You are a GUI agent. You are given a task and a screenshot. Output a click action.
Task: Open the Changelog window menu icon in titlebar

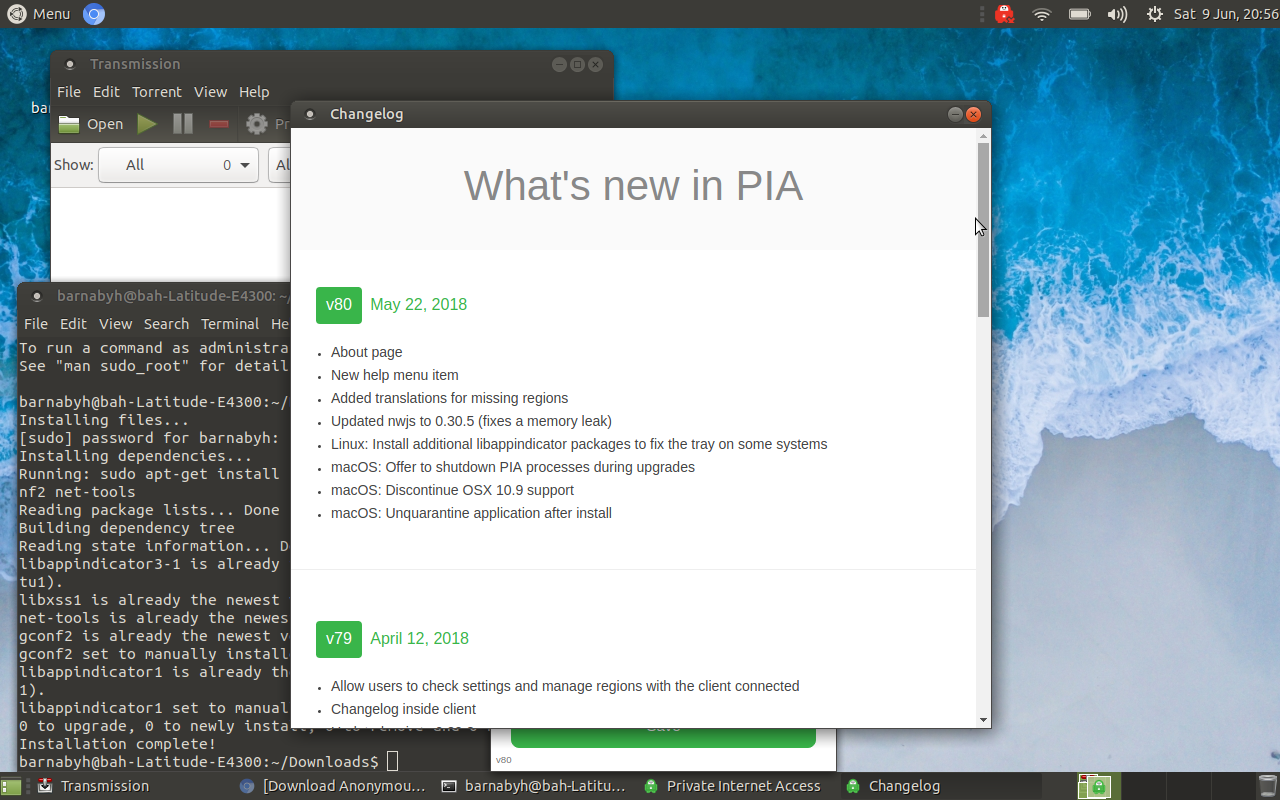click(310, 114)
